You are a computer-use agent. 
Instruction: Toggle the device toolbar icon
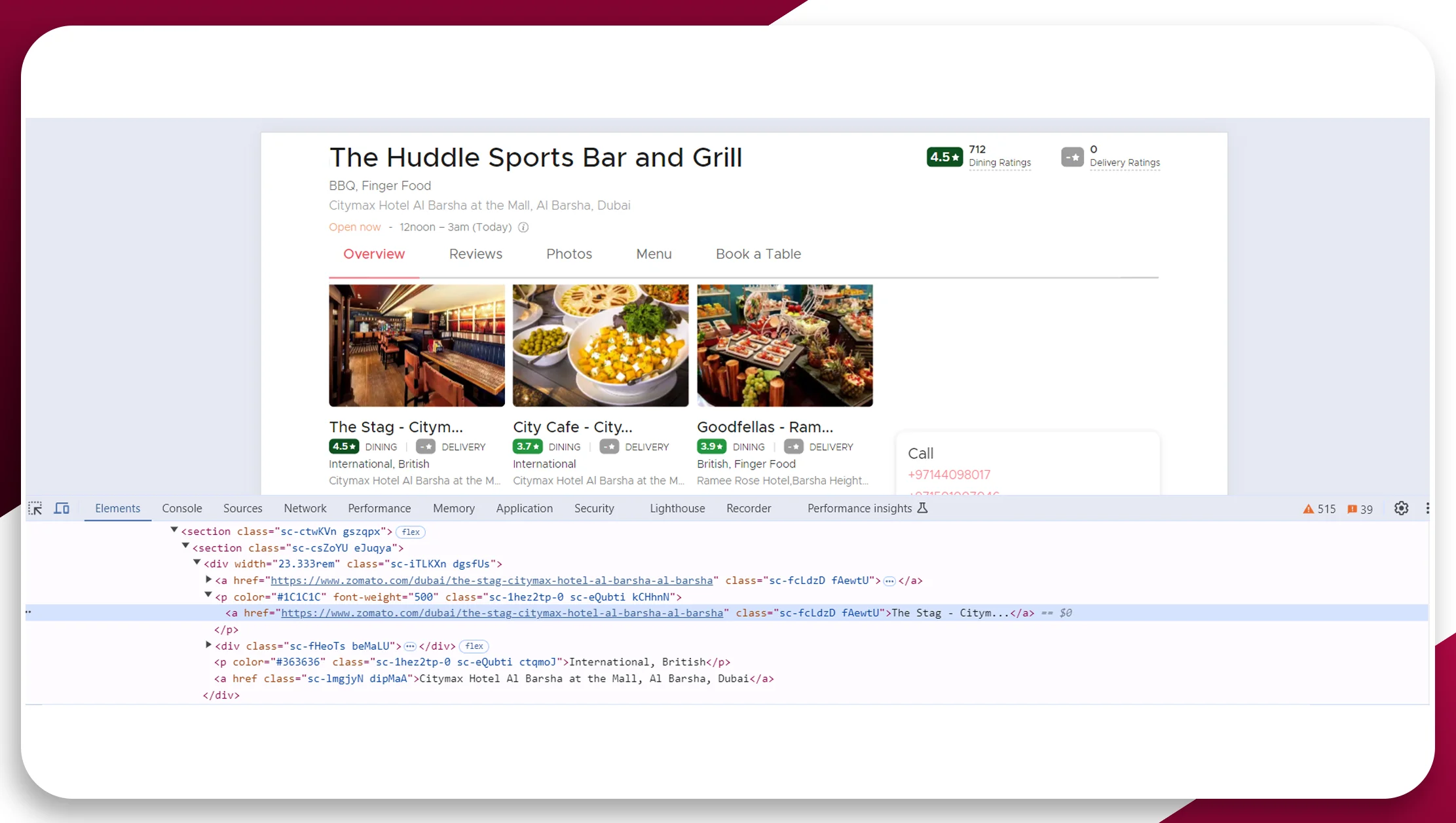pos(62,508)
